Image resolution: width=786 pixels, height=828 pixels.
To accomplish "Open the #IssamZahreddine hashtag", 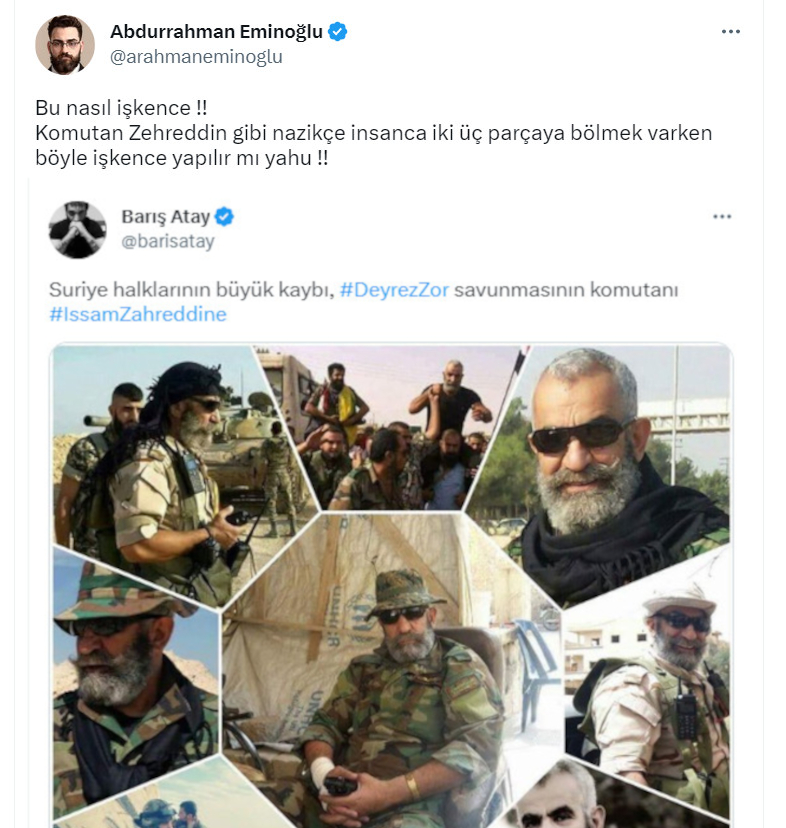I will (x=138, y=314).
